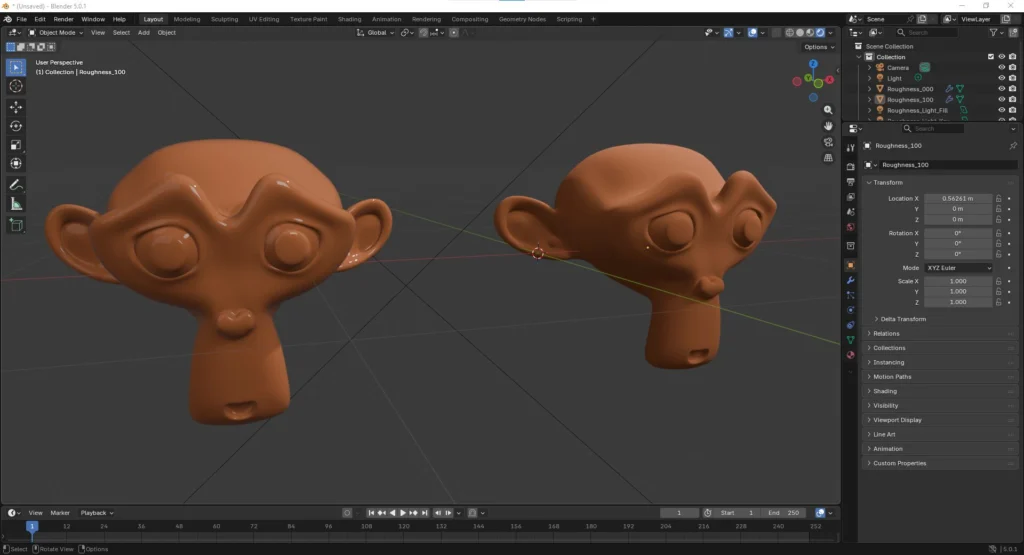This screenshot has width=1024, height=555.
Task: Open the XYZ Euler rotation mode dropdown
Action: (959, 268)
